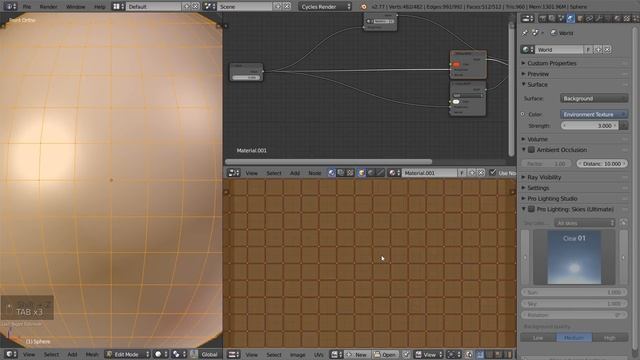Select object shader type icon in node header
640x360 pixels.
coord(362,173)
